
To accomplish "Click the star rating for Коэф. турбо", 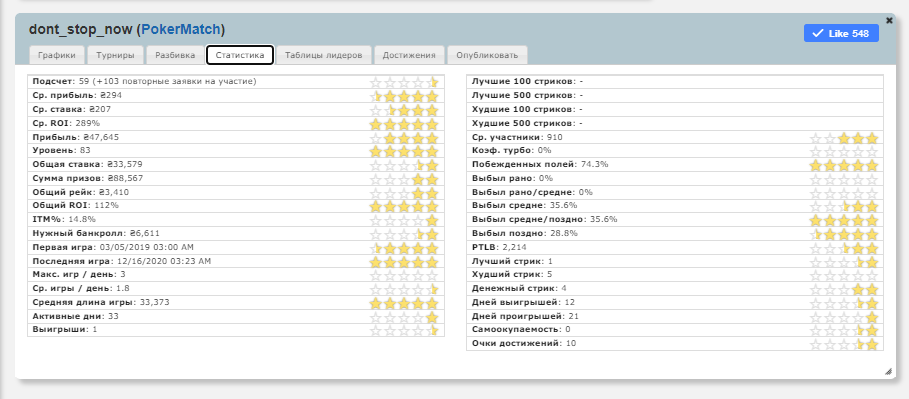I will tap(844, 151).
